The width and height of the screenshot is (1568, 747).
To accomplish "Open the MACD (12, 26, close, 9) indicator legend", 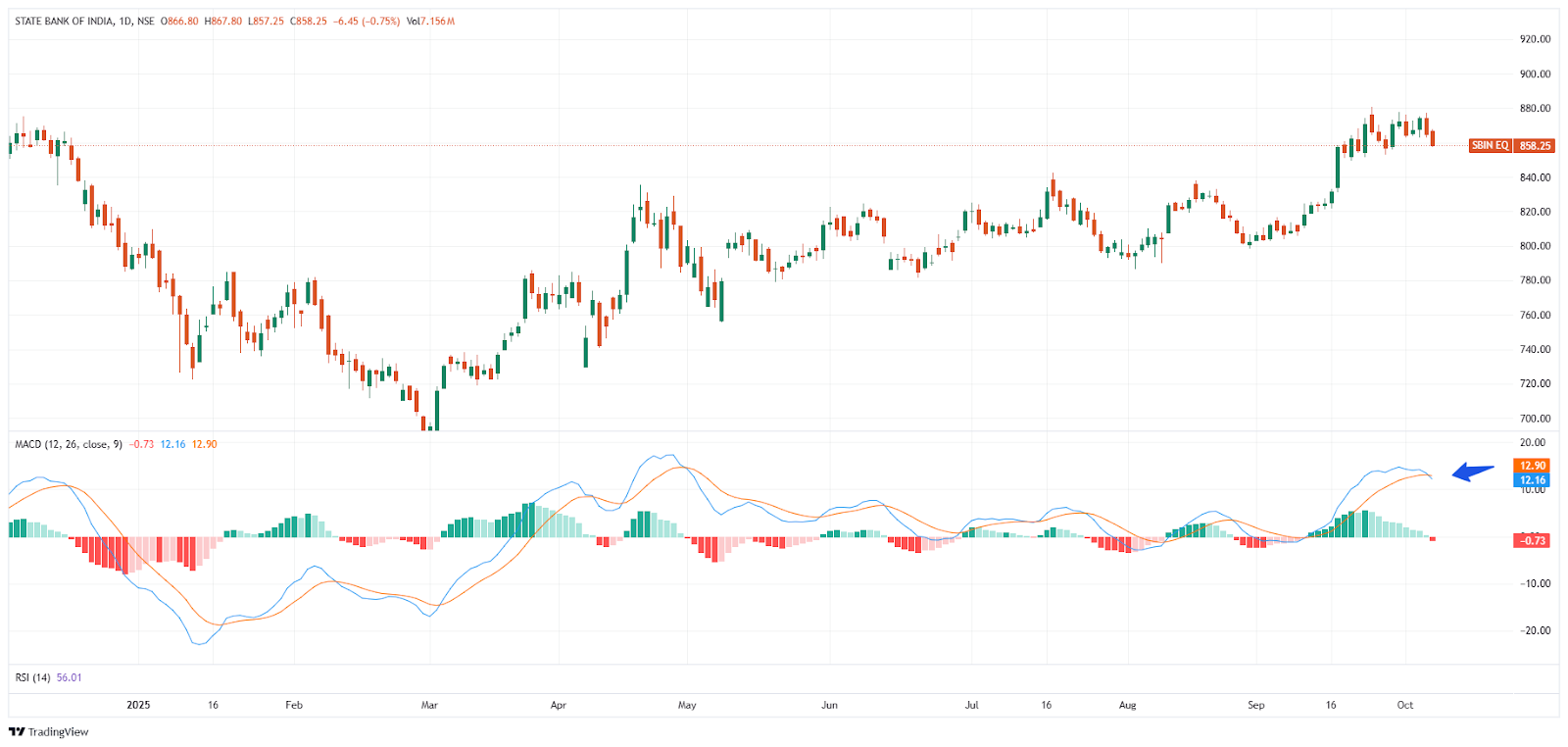I will coord(69,444).
